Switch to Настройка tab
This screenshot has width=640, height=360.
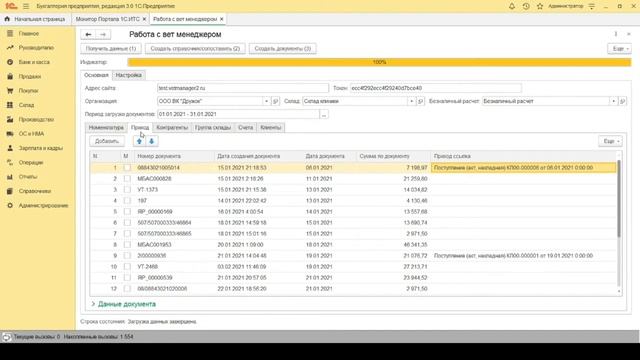pyautogui.click(x=129, y=75)
